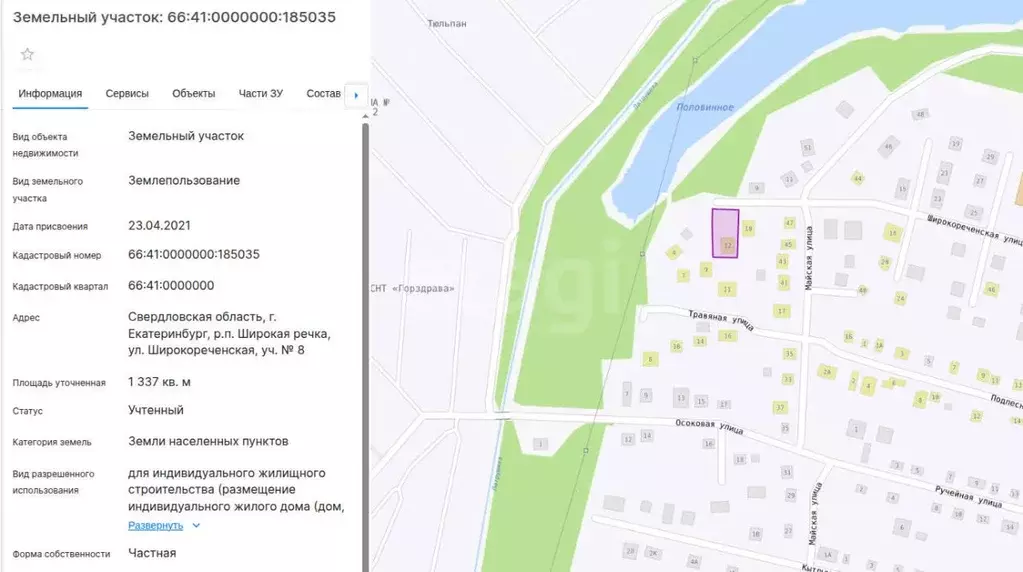Click area value 1 337 кв. м
The image size is (1023, 572).
click(x=159, y=382)
